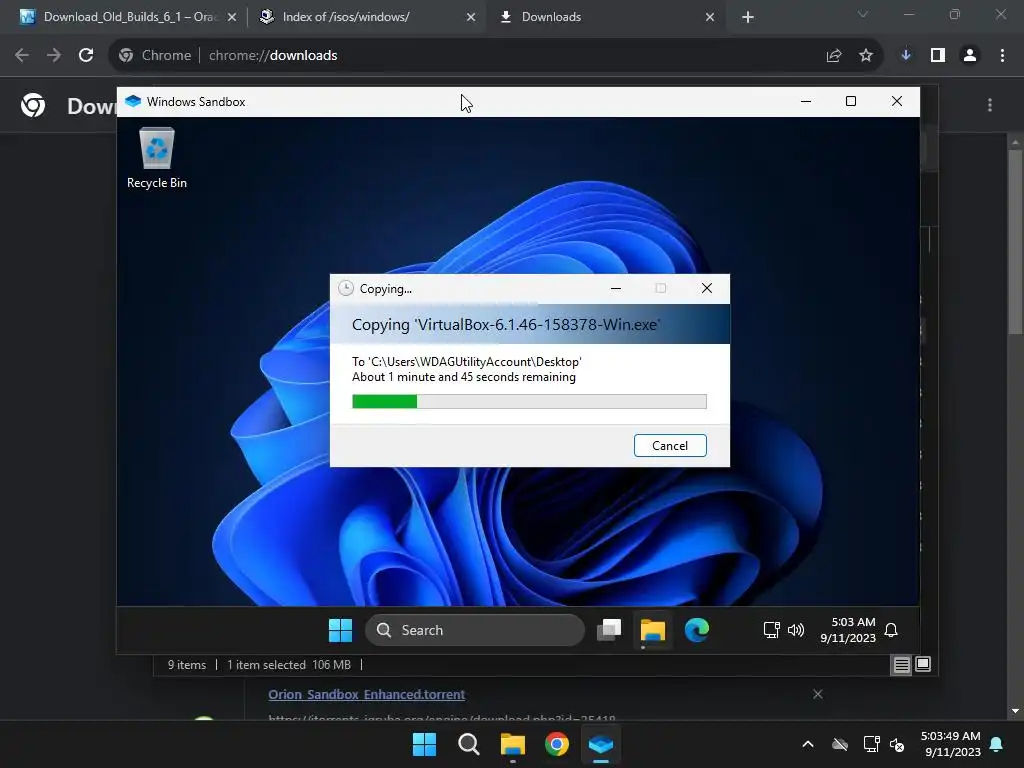Viewport: 1024px width, 768px height.
Task: Open Windows Start on host taskbar
Action: [424, 744]
